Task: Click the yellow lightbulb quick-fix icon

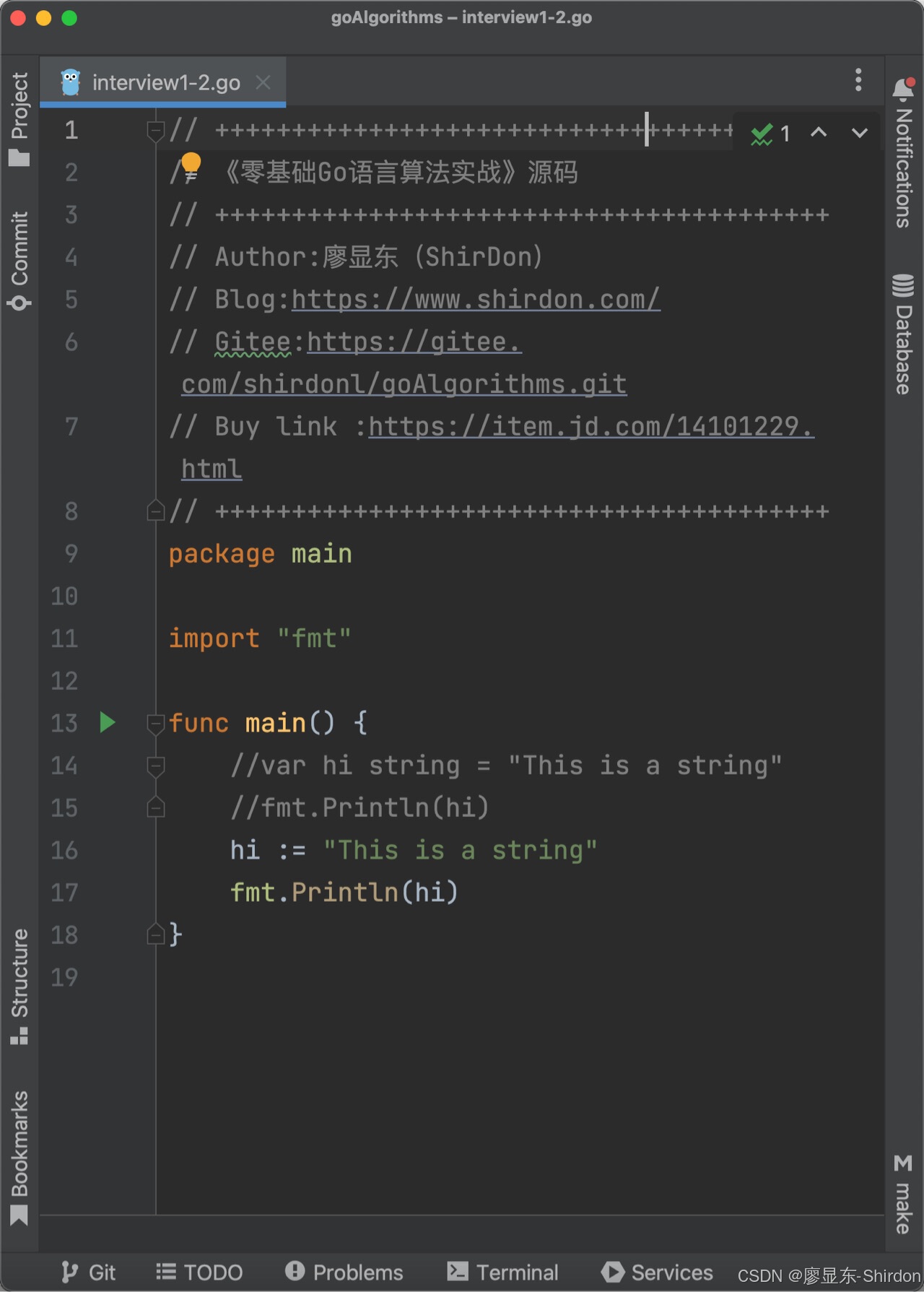Action: 191,165
